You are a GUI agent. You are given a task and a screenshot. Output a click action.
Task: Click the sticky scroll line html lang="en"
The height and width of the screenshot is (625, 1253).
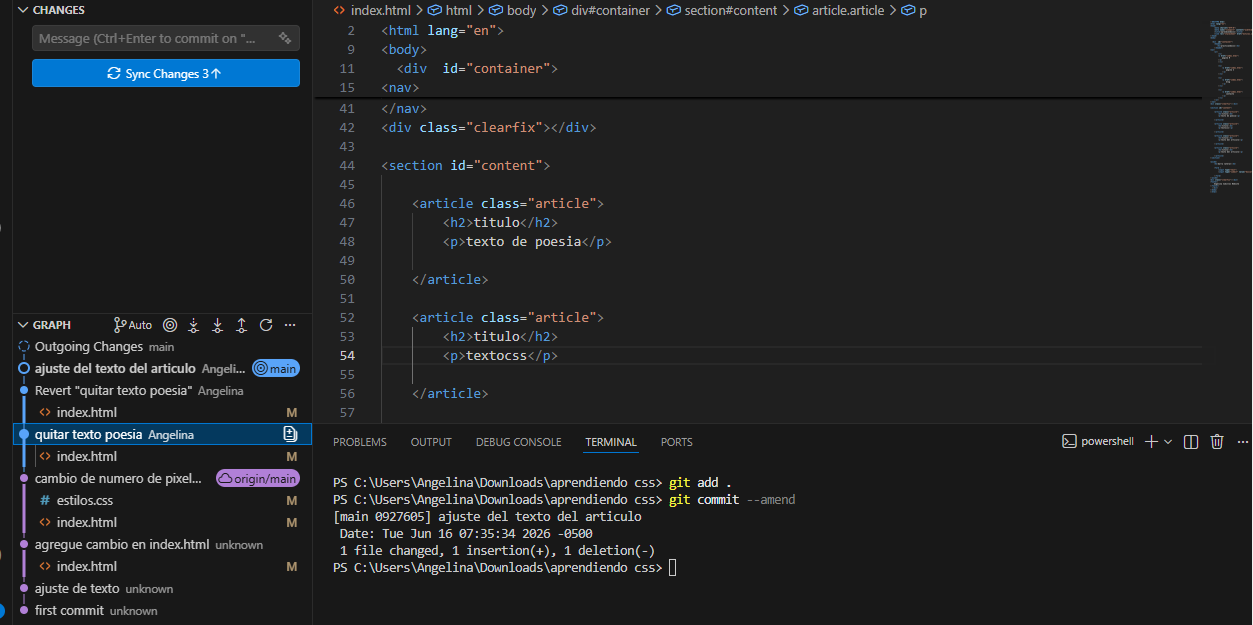[x=442, y=31]
